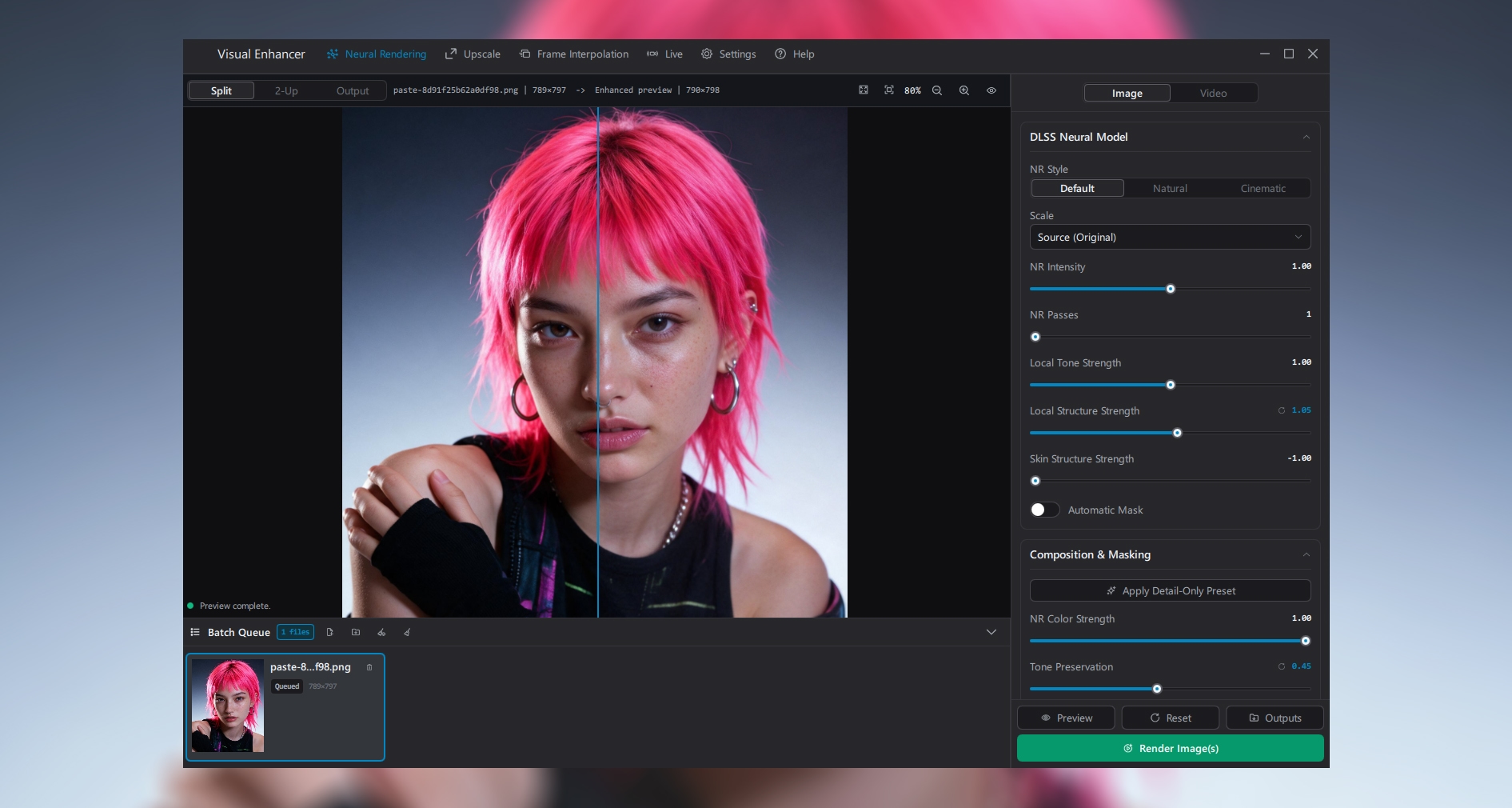This screenshot has height=808, width=1512.
Task: Open the Scale dropdown
Action: (x=1170, y=237)
